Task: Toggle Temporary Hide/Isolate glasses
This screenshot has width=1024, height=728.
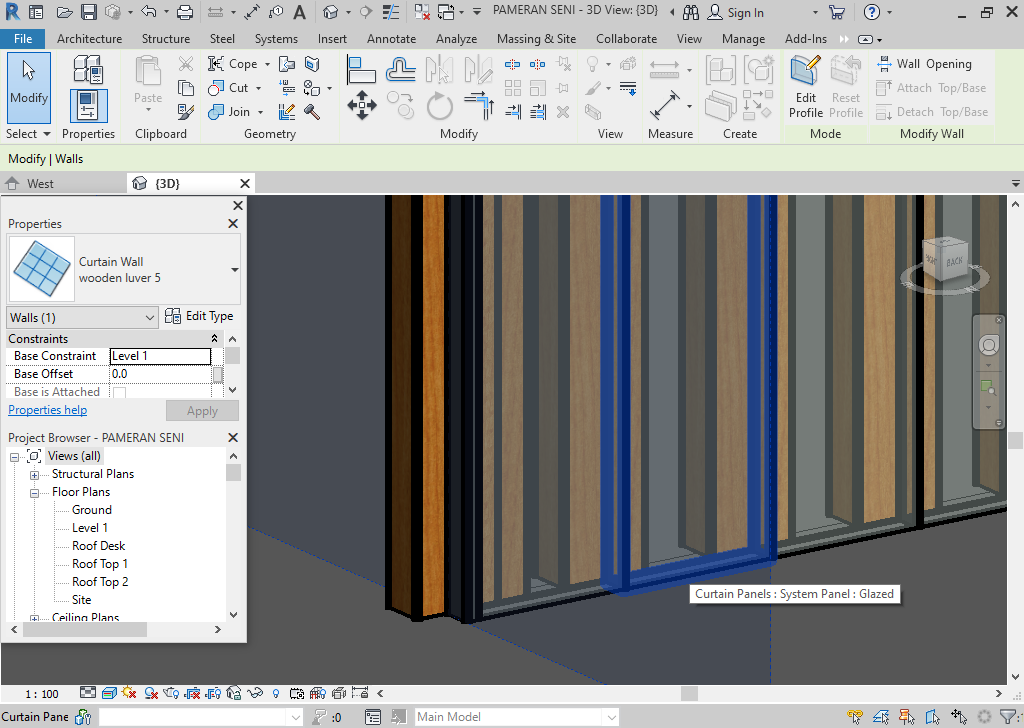Action: point(254,693)
